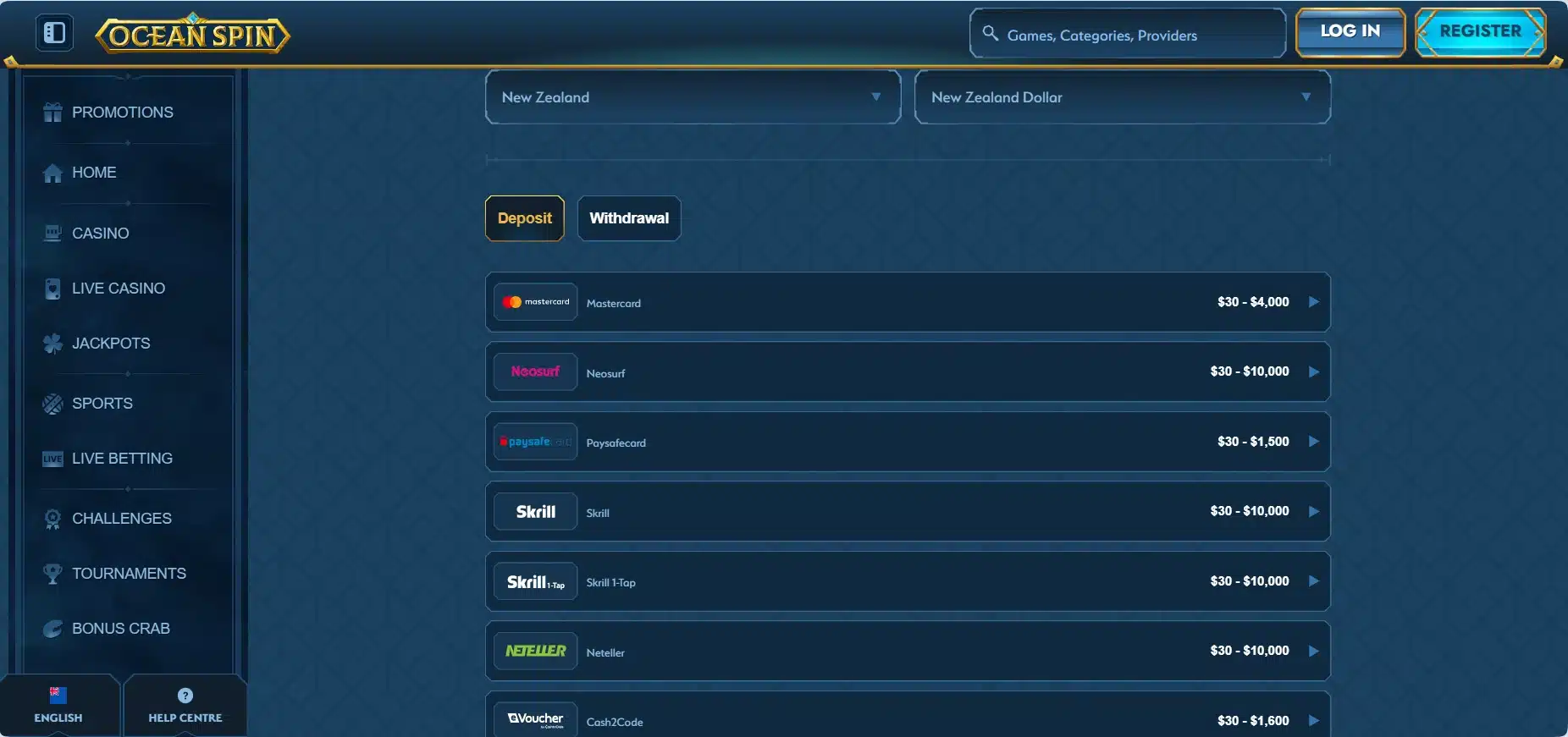This screenshot has height=737, width=1568.
Task: Click the Mastercard $30 - $4,000 limit
Action: [1253, 302]
